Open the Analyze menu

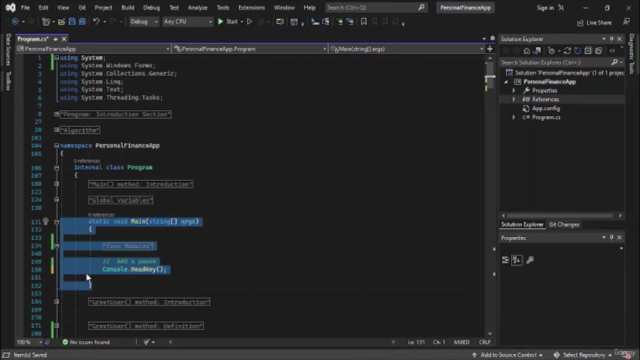(198, 8)
